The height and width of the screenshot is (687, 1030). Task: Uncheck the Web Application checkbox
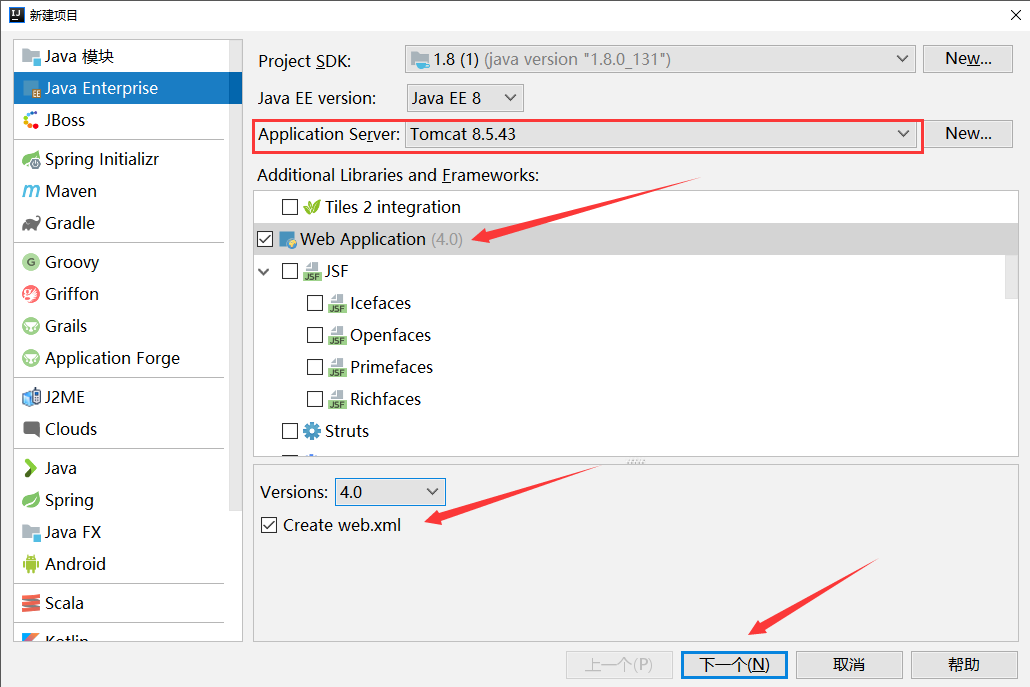[265, 239]
